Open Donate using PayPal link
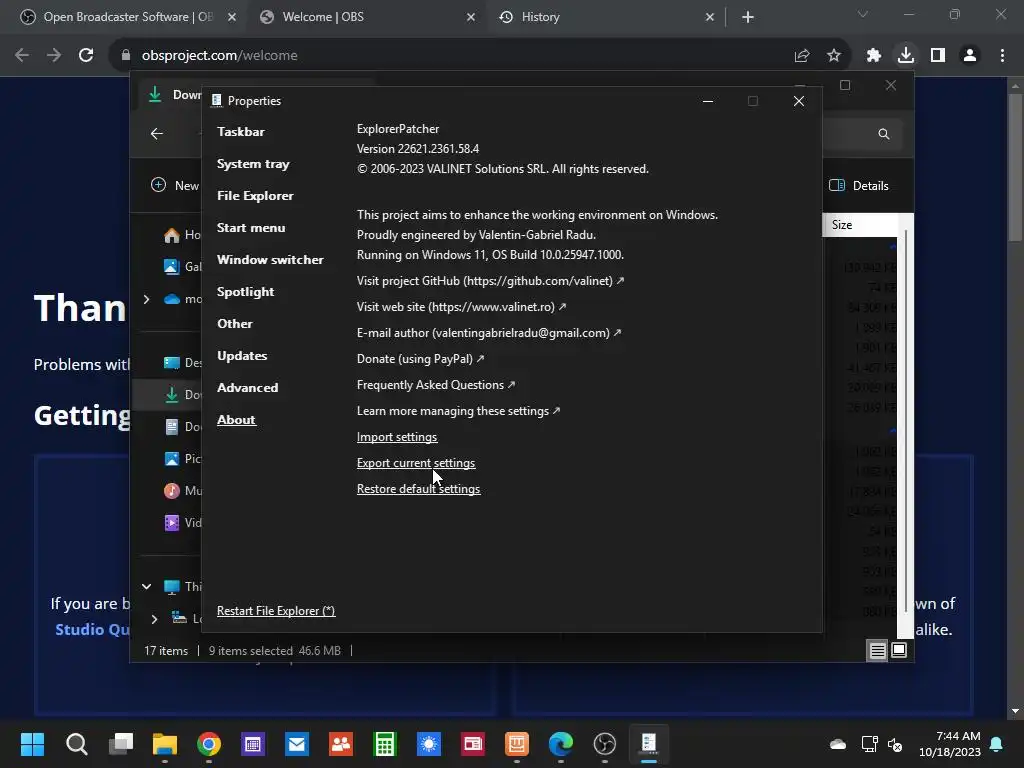 (x=420, y=359)
